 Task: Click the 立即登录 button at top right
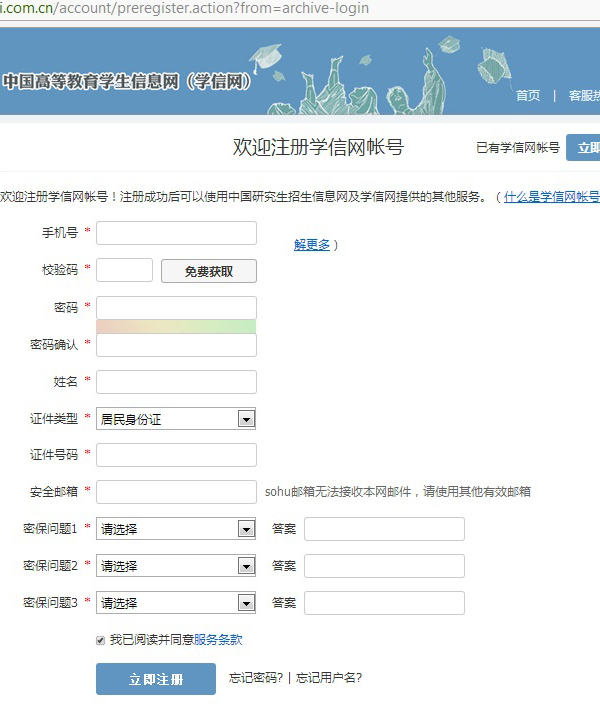click(584, 148)
